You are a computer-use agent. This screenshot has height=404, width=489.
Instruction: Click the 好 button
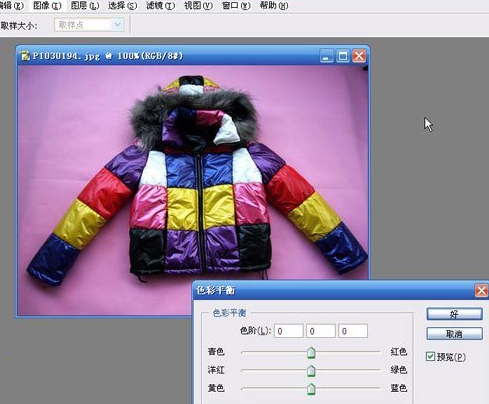[454, 314]
